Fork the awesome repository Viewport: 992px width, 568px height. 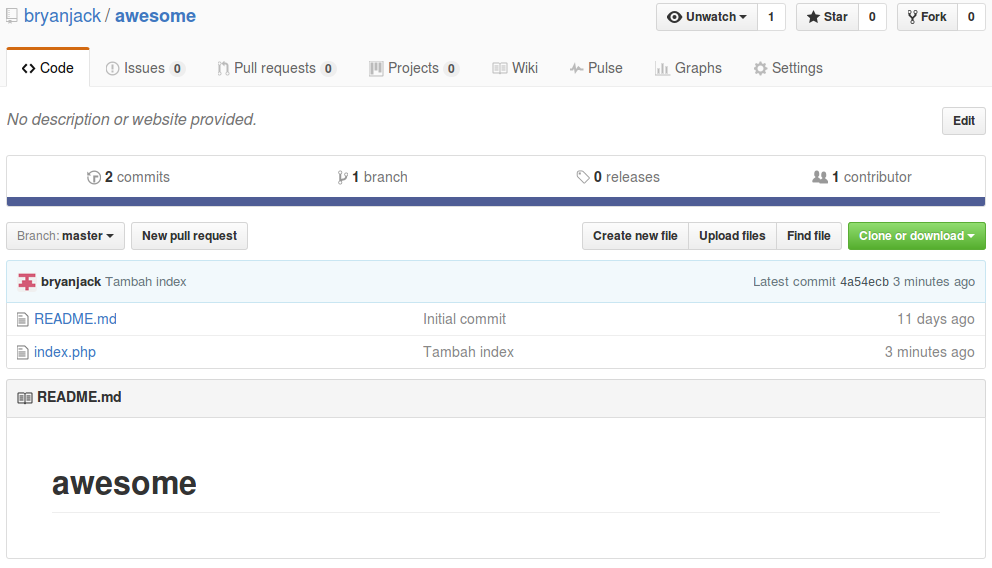(927, 17)
